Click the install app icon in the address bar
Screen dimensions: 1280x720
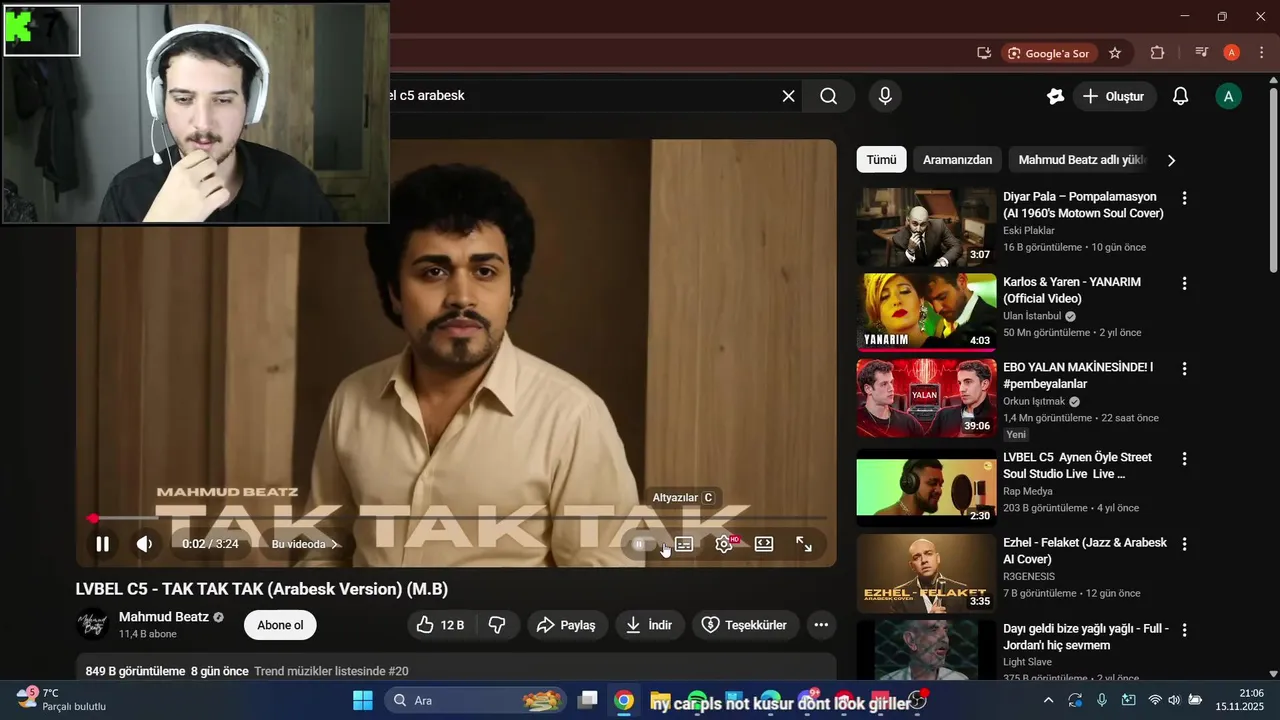click(984, 53)
